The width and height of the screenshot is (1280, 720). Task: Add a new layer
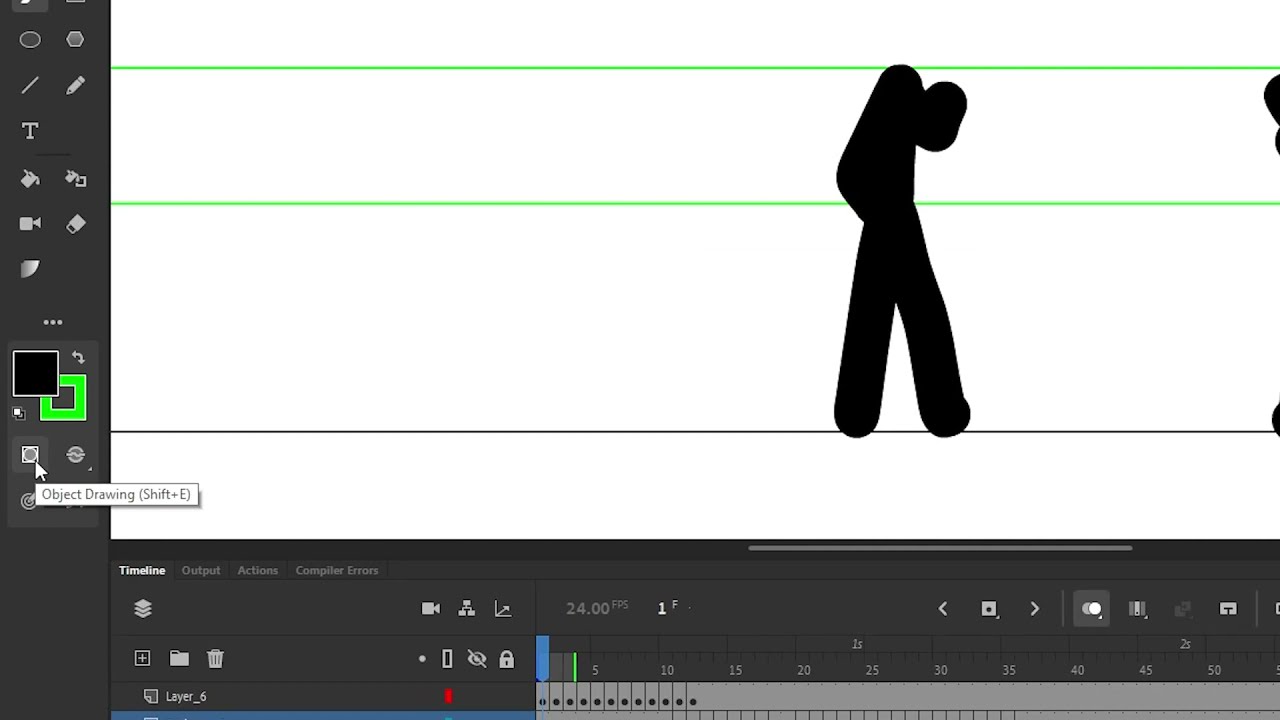(x=142, y=658)
